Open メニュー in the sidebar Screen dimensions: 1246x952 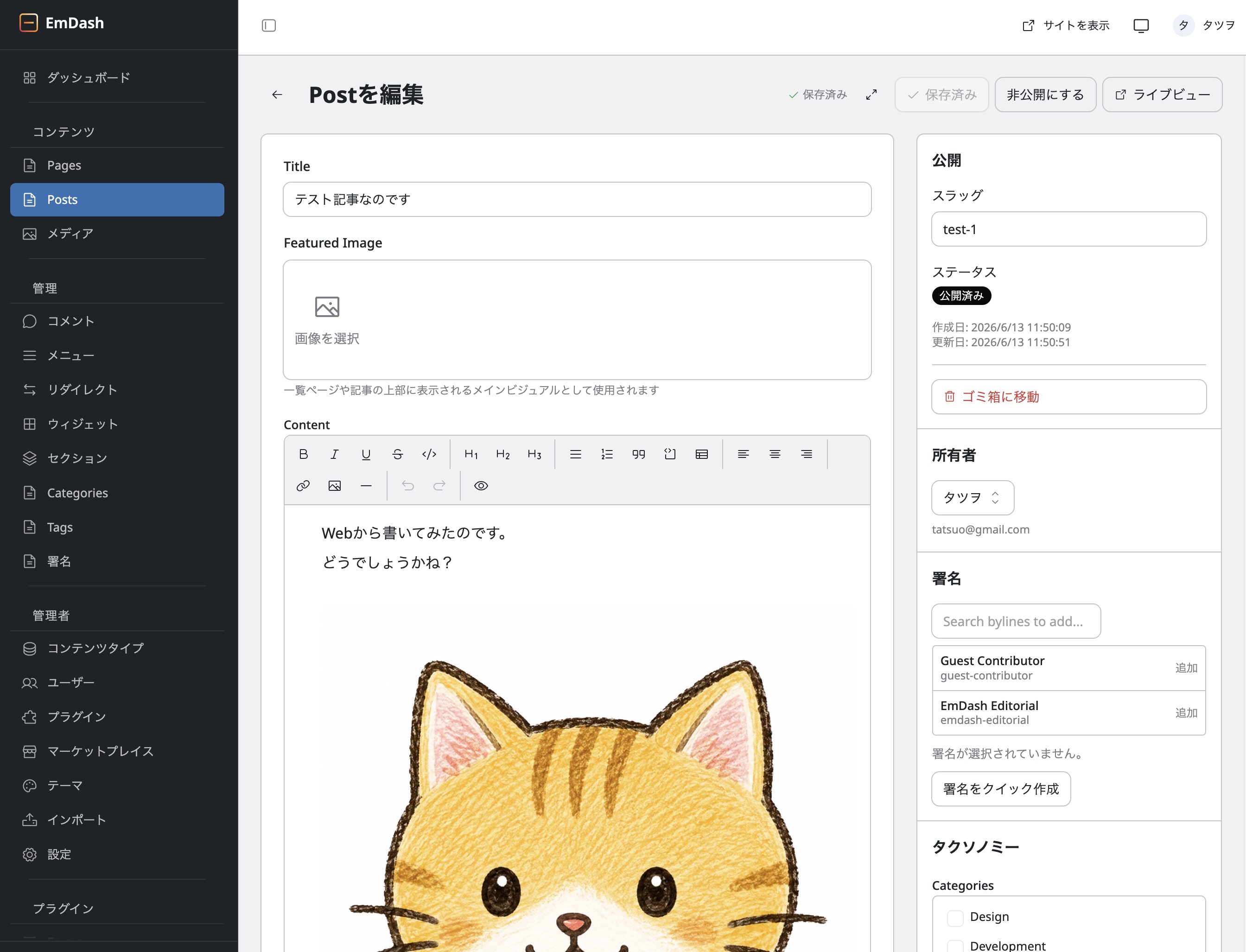pyautogui.click(x=117, y=355)
